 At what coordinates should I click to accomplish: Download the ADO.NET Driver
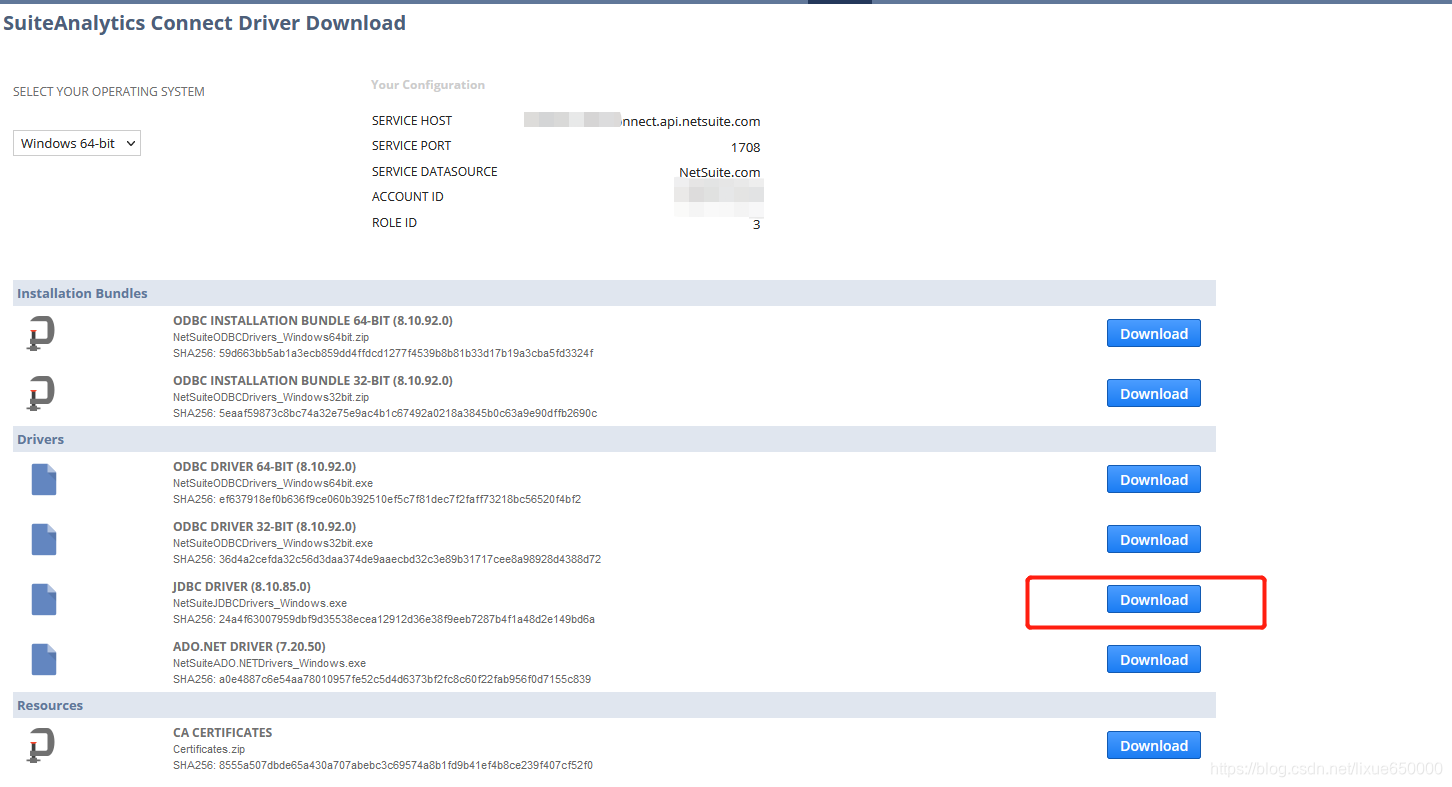tap(1153, 659)
